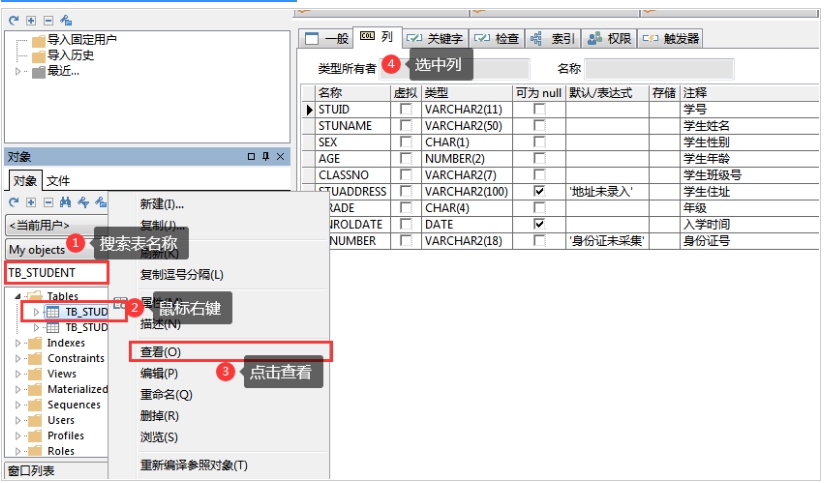Switch to the 文件 tab in browser
This screenshot has width=825, height=483.
tap(58, 181)
